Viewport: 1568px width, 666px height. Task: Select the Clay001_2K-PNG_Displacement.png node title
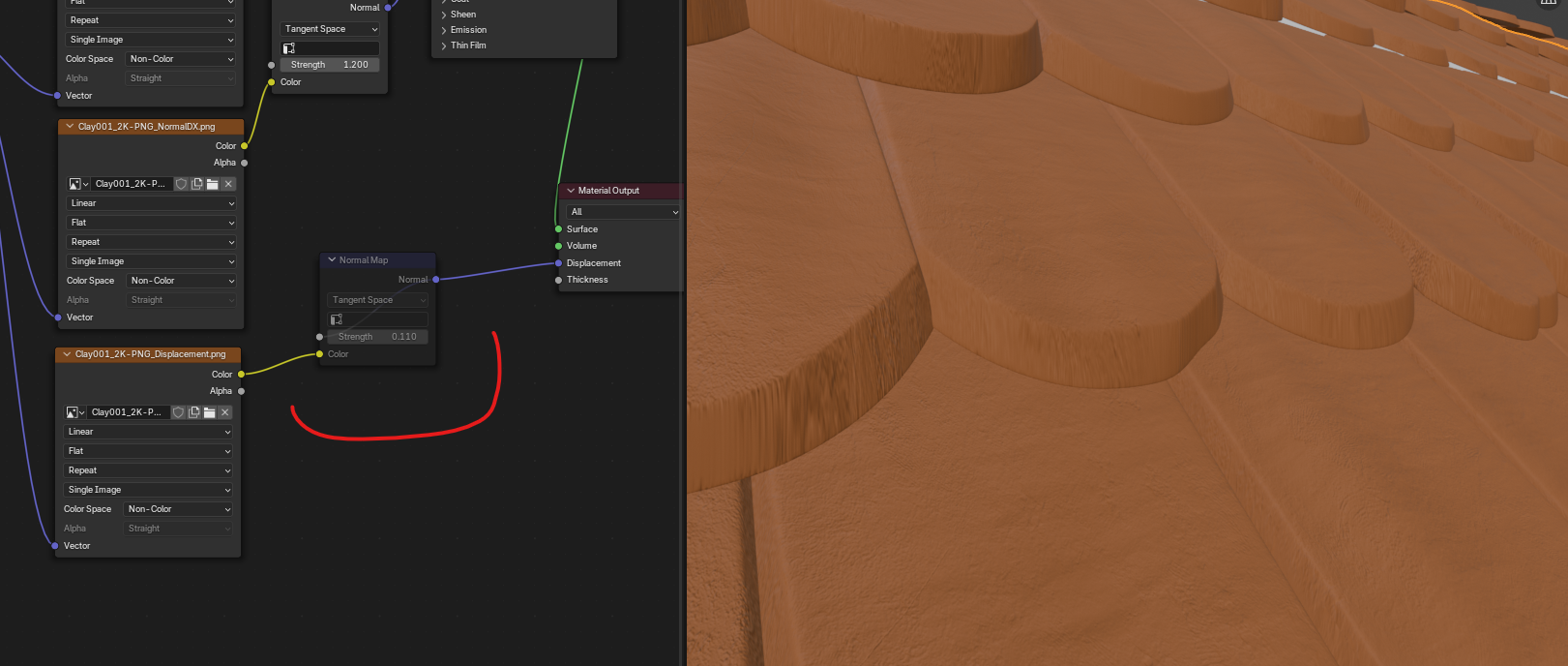[x=150, y=354]
